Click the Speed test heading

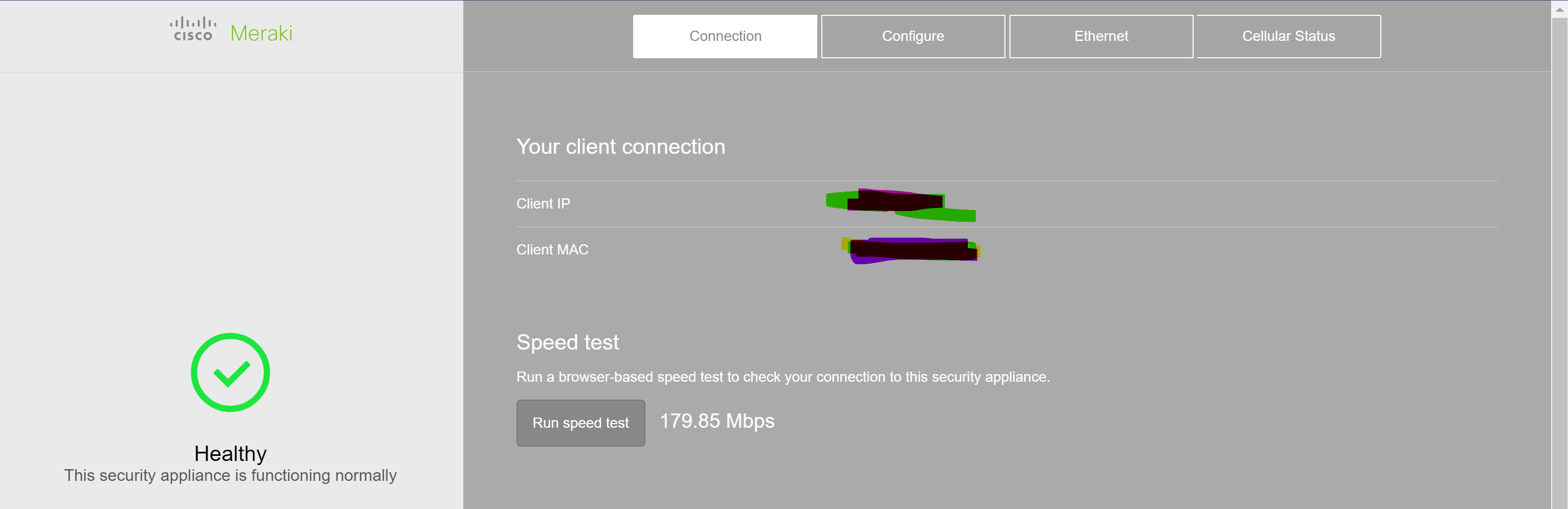pyautogui.click(x=567, y=342)
